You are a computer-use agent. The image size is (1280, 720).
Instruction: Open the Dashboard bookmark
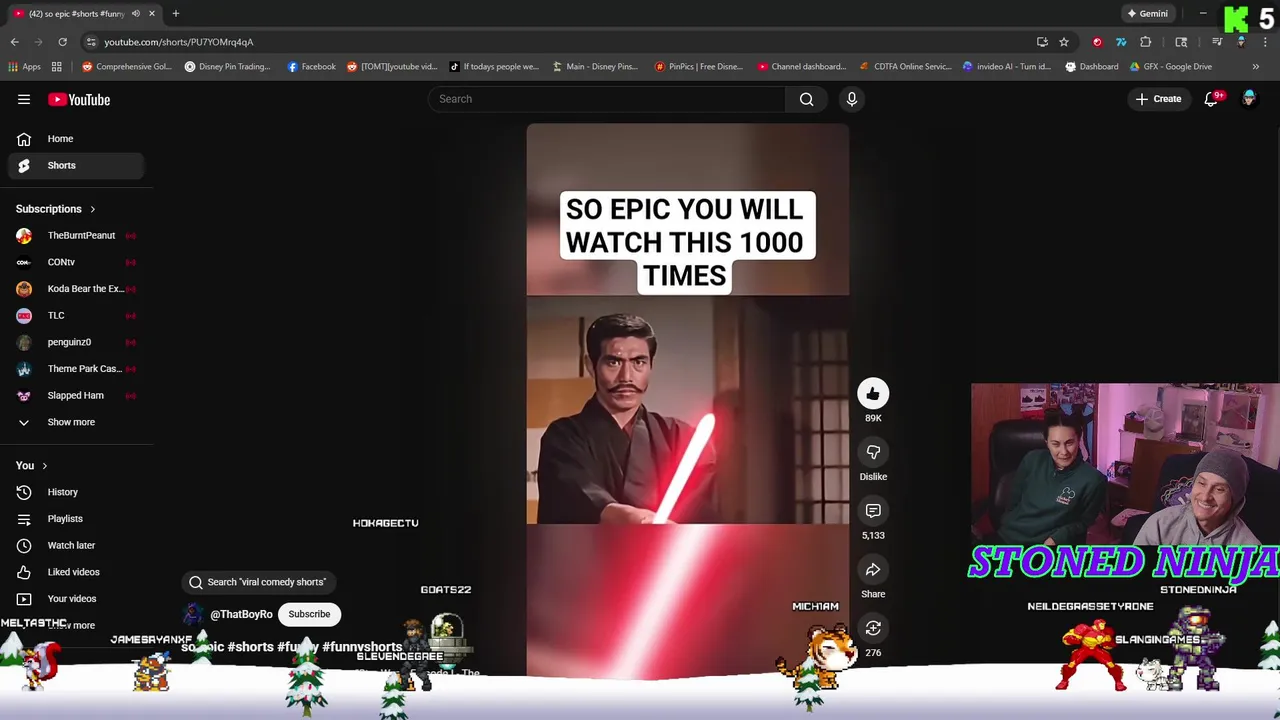[1091, 67]
